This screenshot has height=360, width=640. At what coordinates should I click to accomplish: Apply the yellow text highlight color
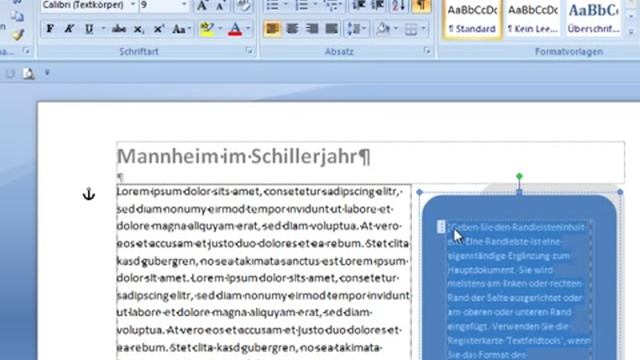pyautogui.click(x=207, y=29)
